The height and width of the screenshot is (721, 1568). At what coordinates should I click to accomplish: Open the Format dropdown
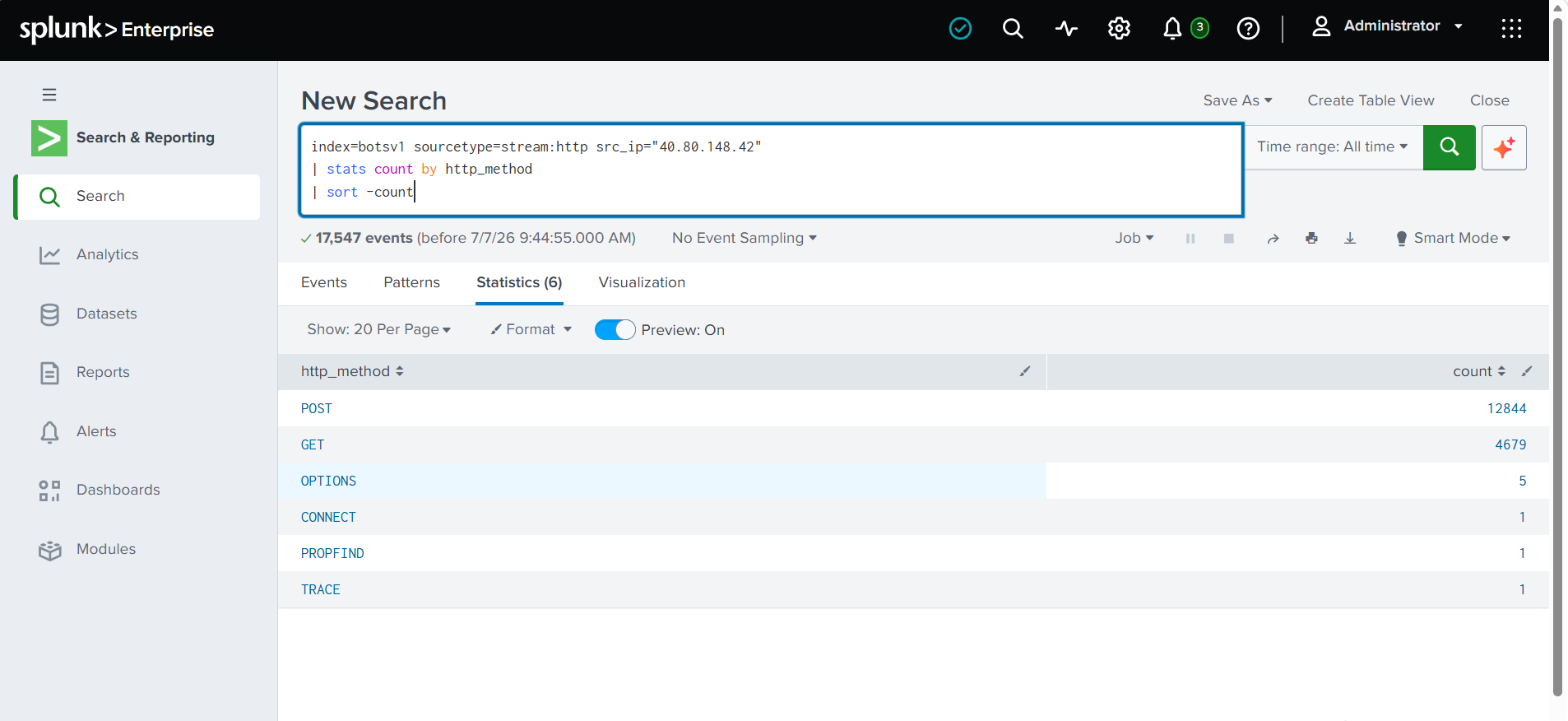[x=531, y=329]
